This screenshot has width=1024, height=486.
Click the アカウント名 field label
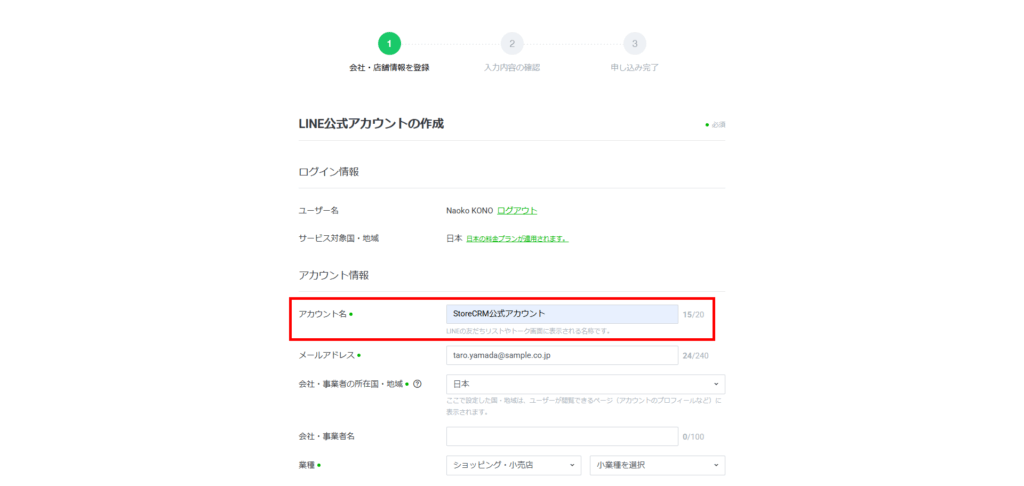pyautogui.click(x=323, y=314)
